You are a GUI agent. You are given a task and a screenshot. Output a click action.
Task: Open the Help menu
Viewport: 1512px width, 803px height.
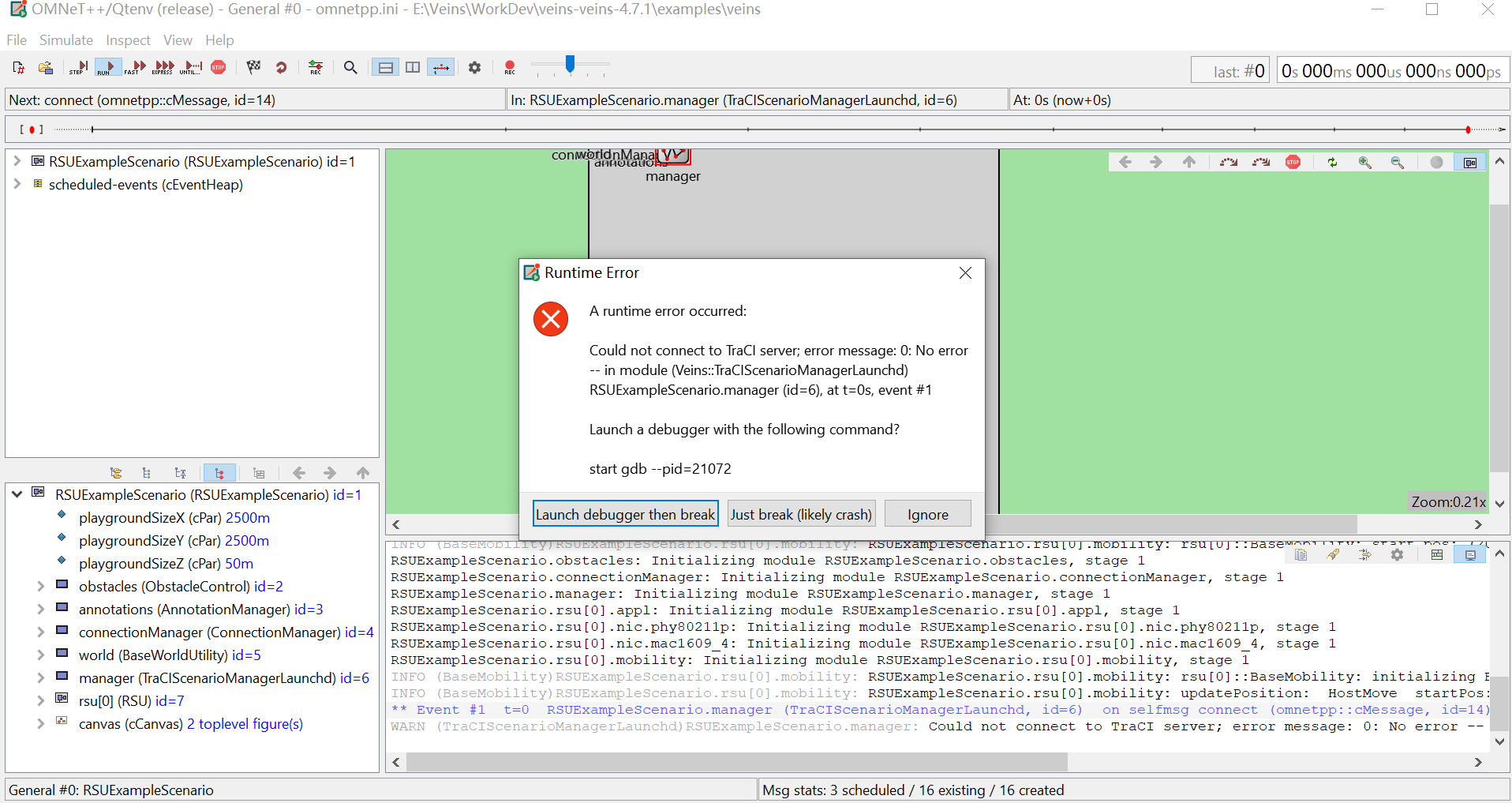(x=219, y=40)
